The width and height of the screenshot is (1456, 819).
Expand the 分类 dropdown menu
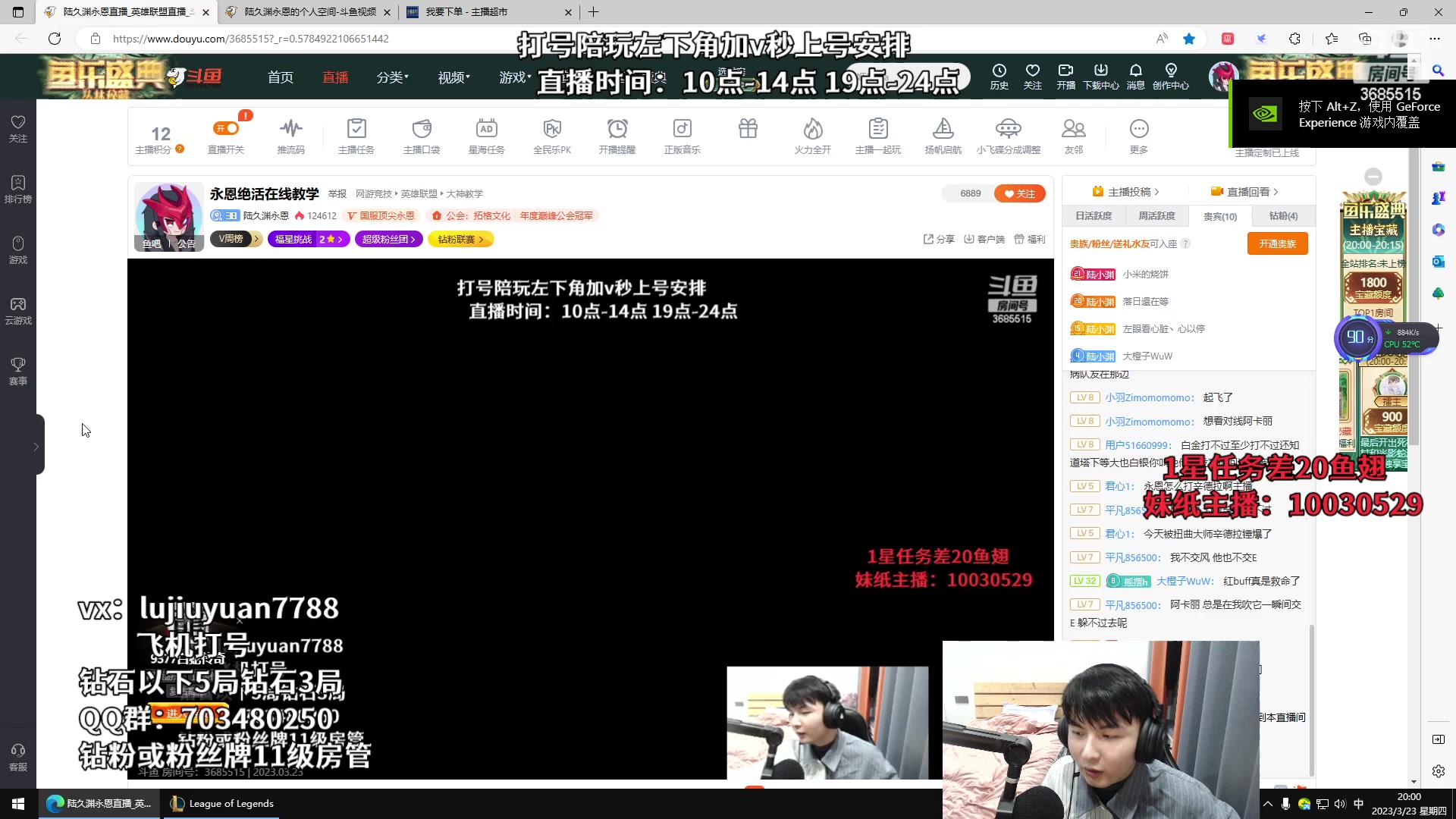tap(393, 77)
